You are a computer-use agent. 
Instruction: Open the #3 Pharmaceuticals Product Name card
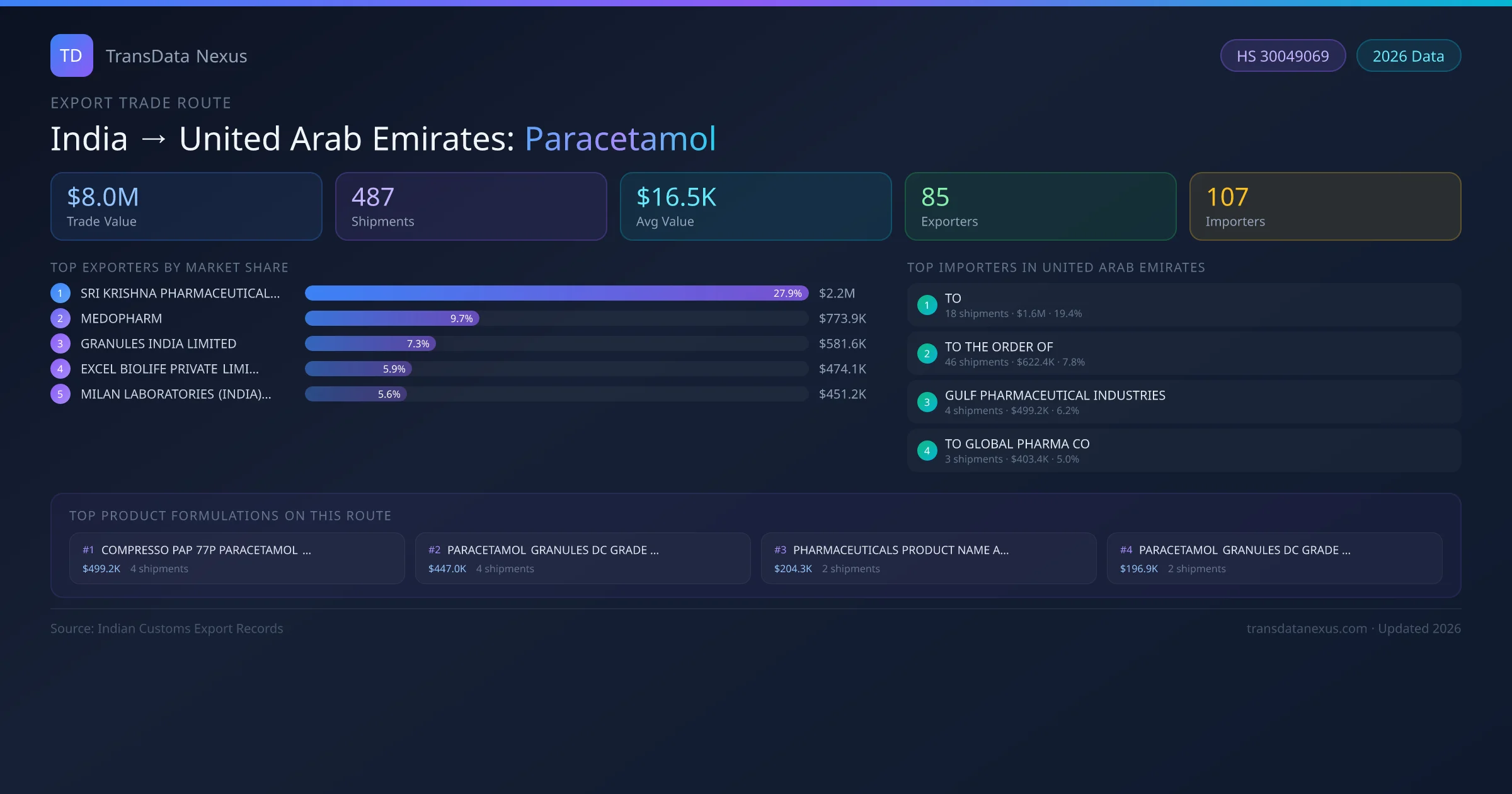[929, 558]
